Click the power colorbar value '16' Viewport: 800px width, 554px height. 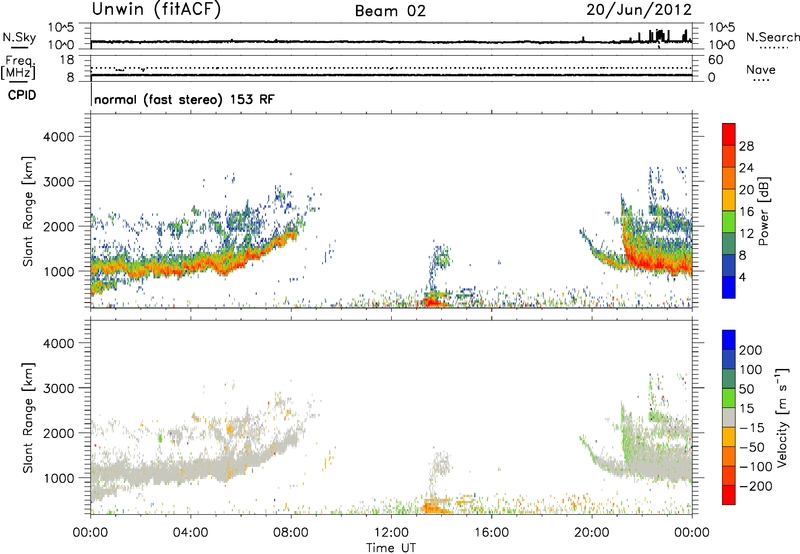tap(746, 212)
